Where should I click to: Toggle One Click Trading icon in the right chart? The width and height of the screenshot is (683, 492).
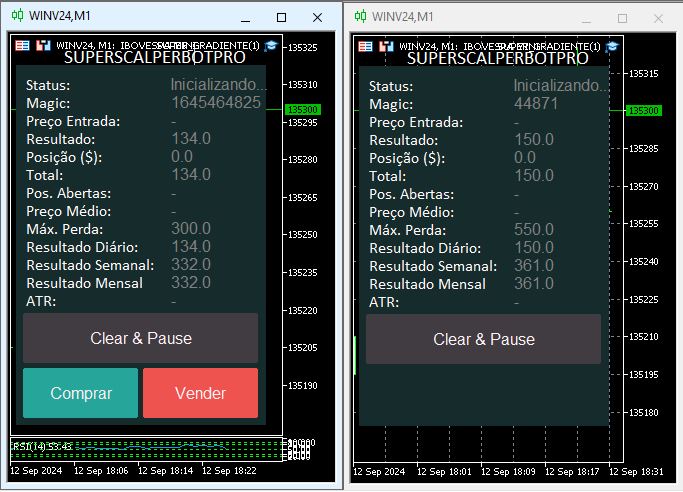[x=366, y=46]
